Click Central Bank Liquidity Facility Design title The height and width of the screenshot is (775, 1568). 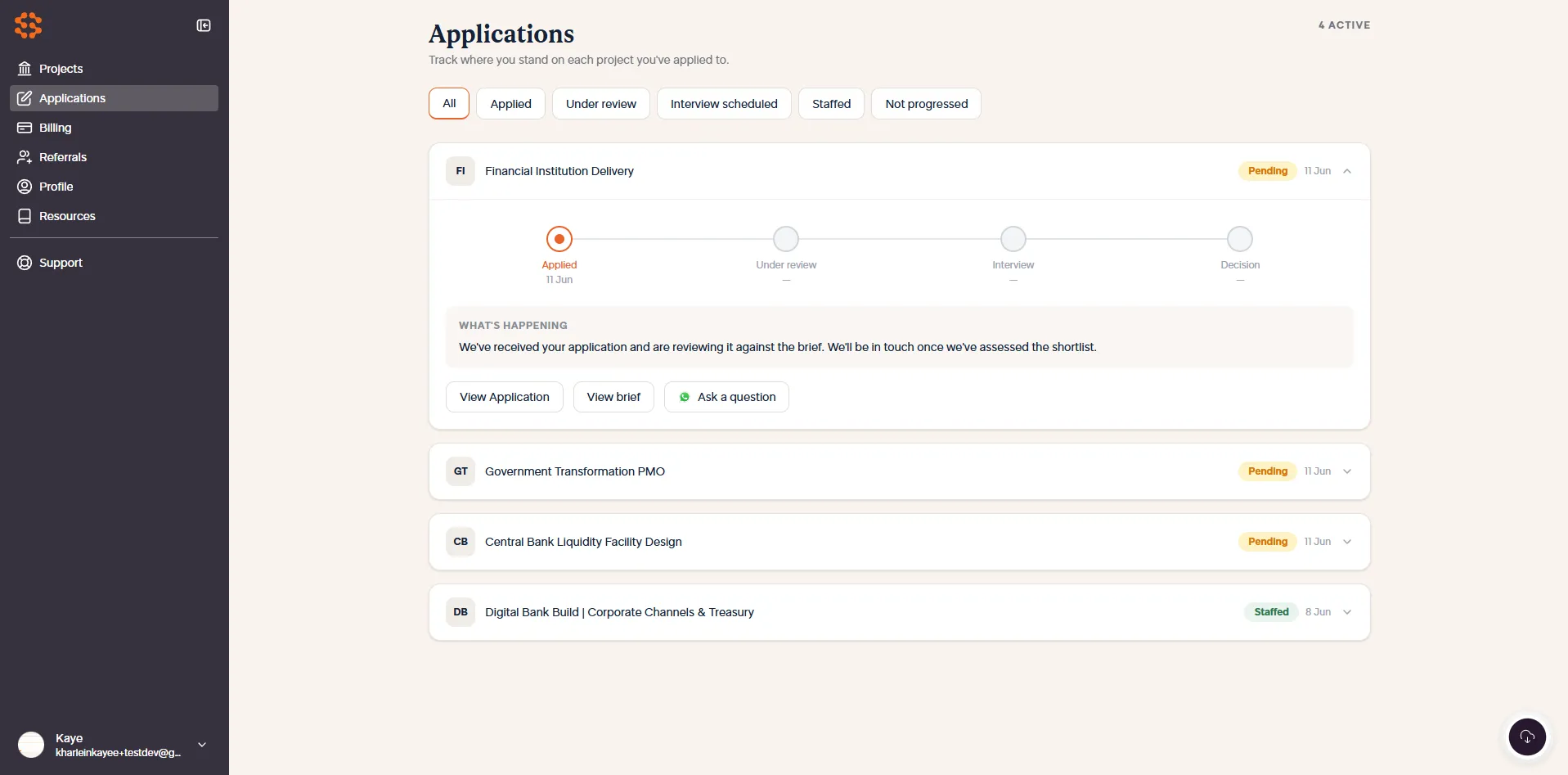[x=583, y=542]
